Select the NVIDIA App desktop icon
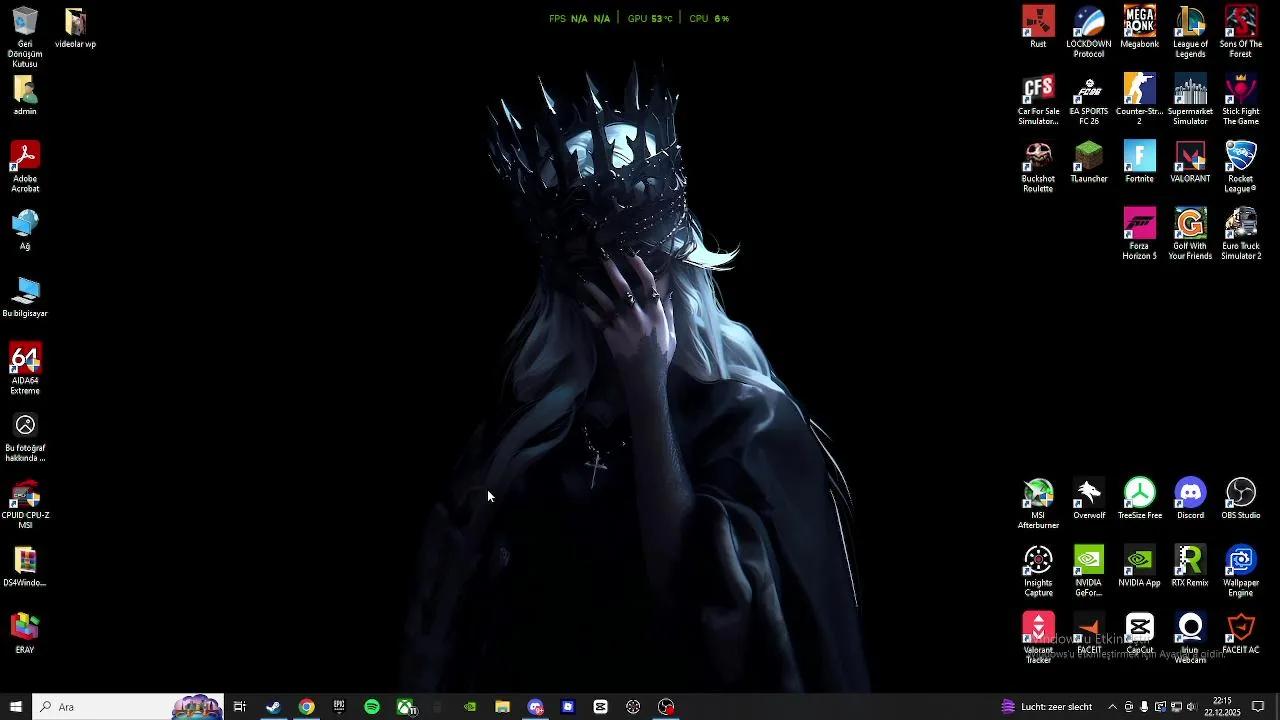The width and height of the screenshot is (1280, 720). click(1139, 566)
